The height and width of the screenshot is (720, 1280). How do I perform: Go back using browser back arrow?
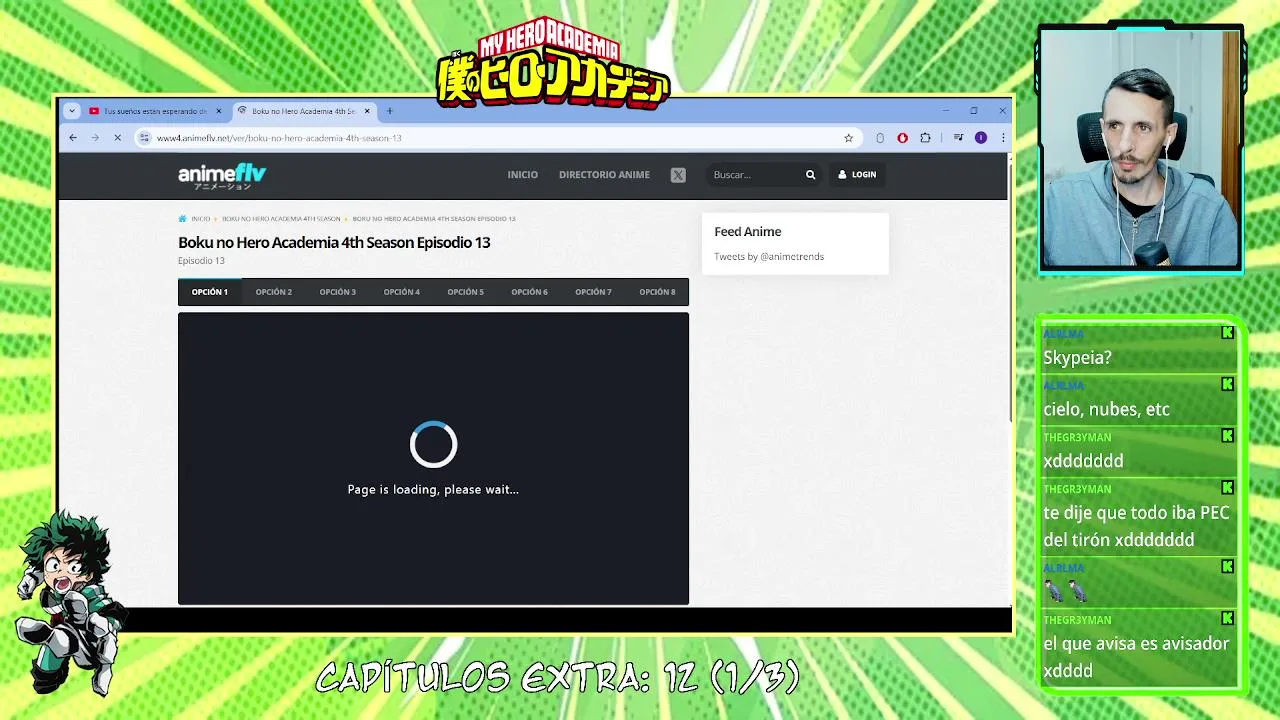73,138
